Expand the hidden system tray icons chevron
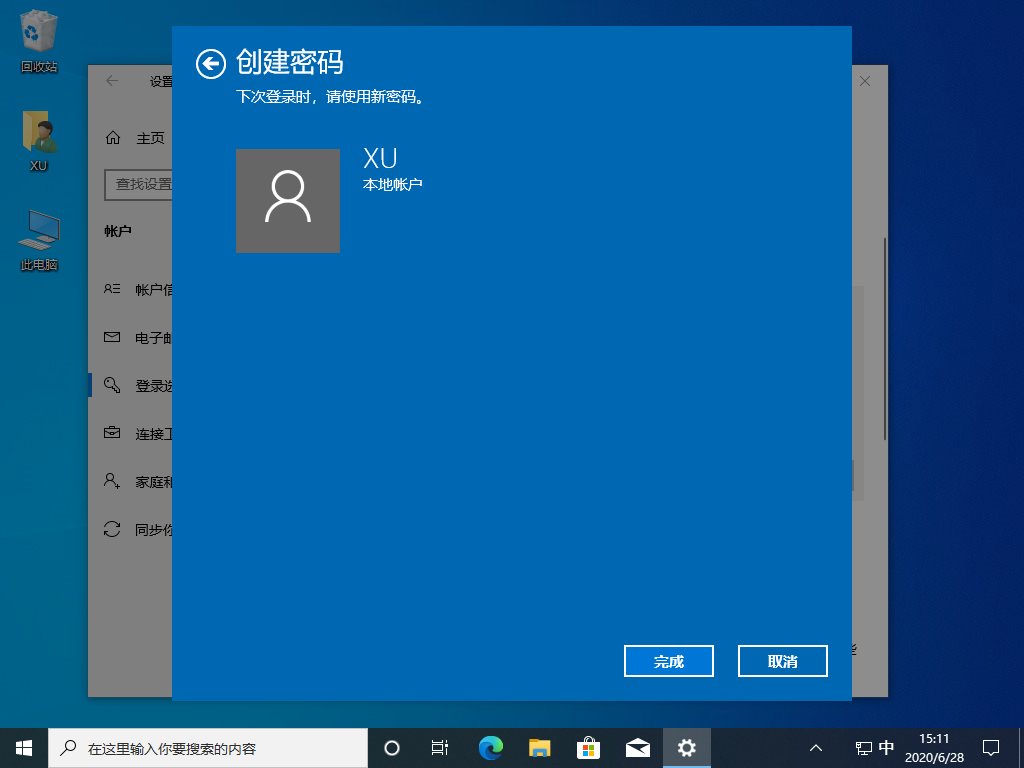This screenshot has height=768, width=1024. pyautogui.click(x=817, y=747)
